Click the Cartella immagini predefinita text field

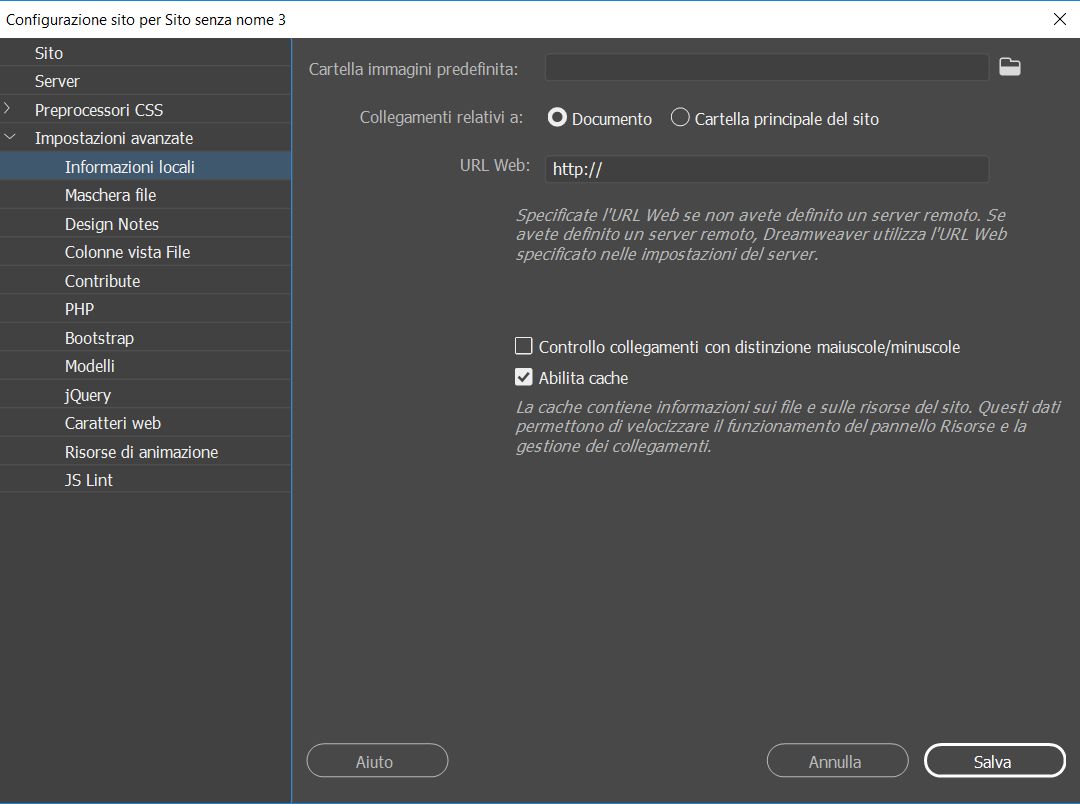click(766, 68)
